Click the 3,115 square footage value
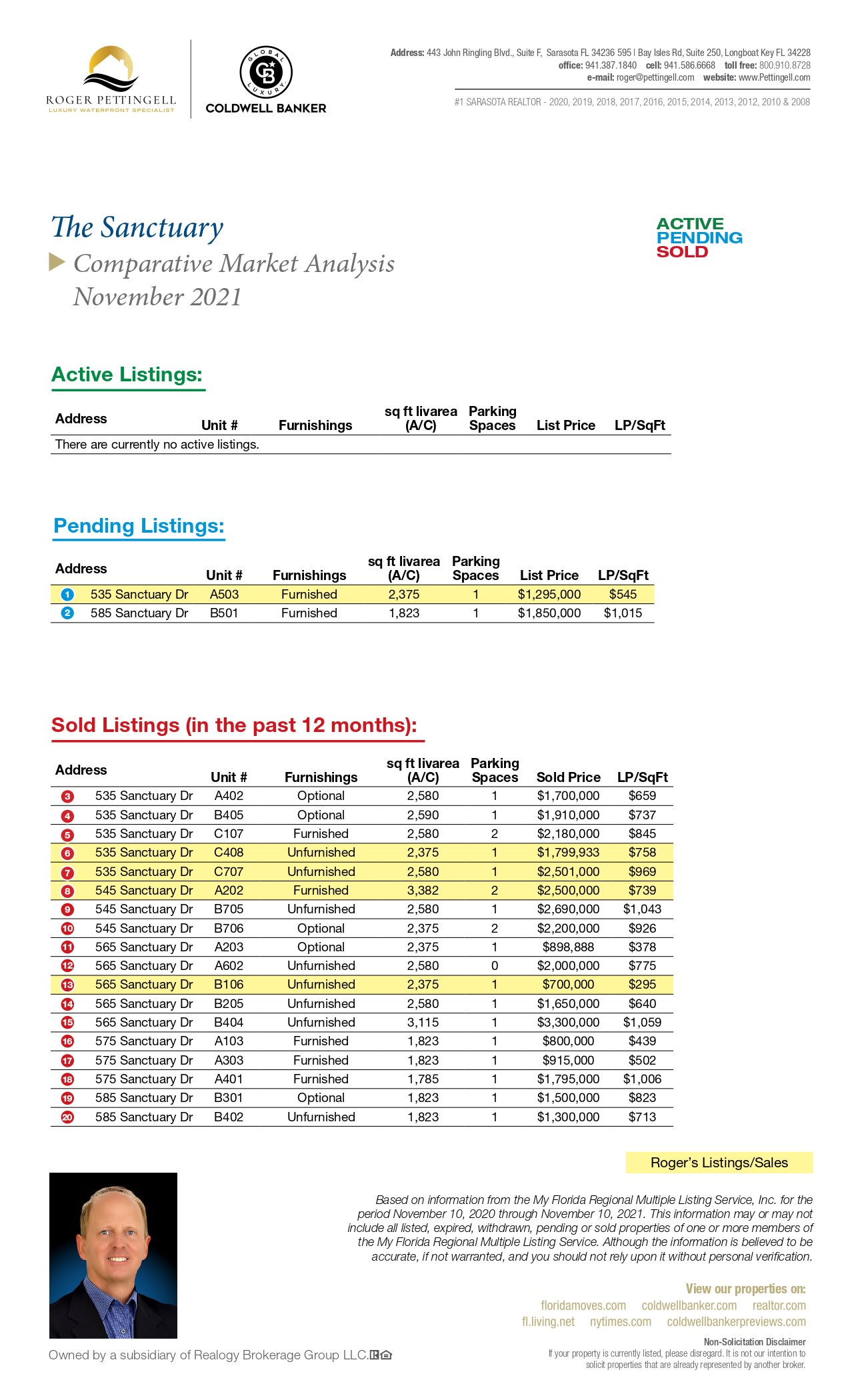Screen dimensions: 850x1400 pyautogui.click(x=423, y=1023)
